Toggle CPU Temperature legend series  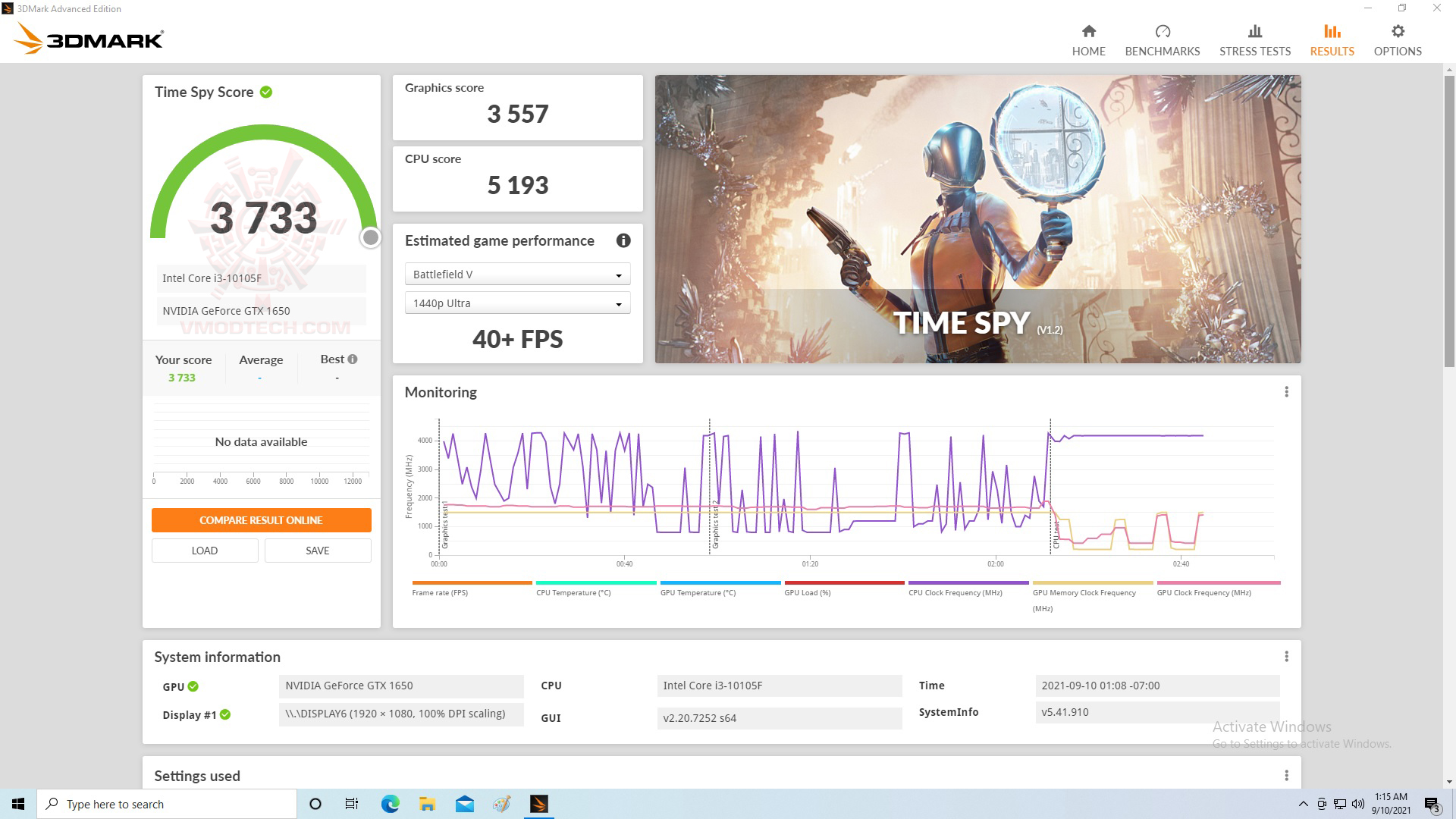click(573, 592)
